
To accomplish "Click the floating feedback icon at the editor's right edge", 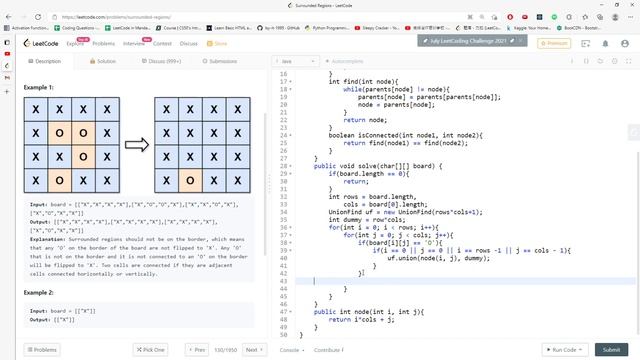I will [x=633, y=132].
